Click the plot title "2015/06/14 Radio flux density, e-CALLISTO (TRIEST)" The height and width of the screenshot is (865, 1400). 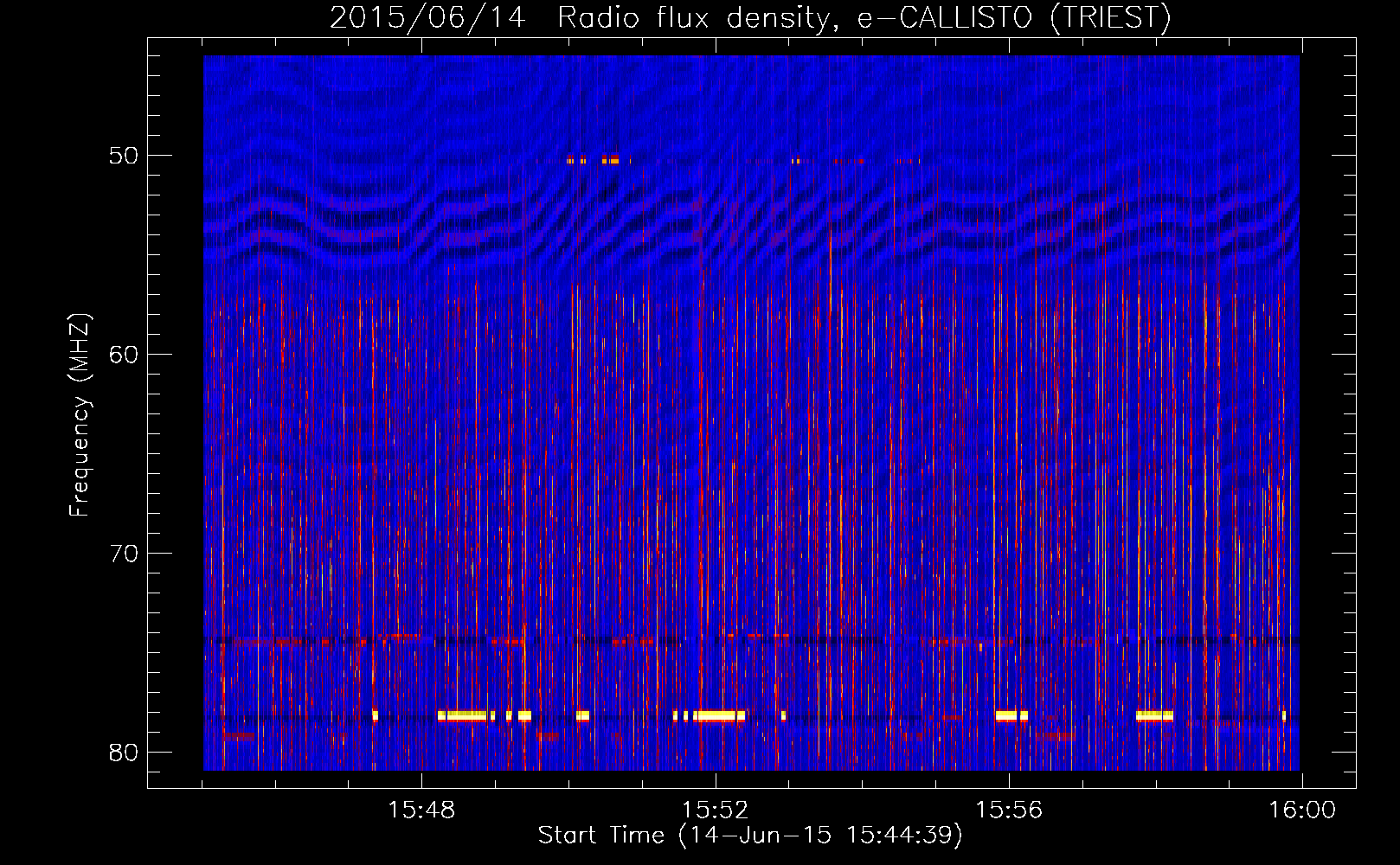(x=750, y=17)
